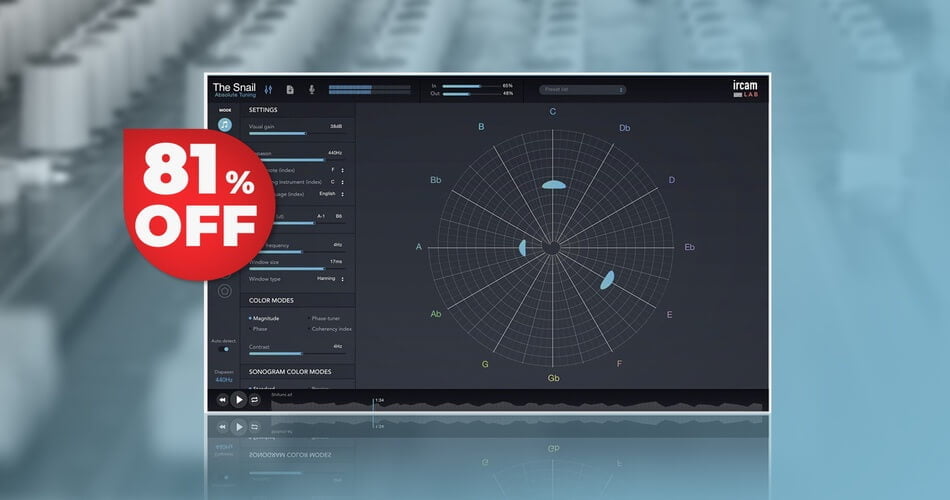This screenshot has width=950, height=500.
Task: Open the Window type Hanning dropdown
Action: pos(330,279)
